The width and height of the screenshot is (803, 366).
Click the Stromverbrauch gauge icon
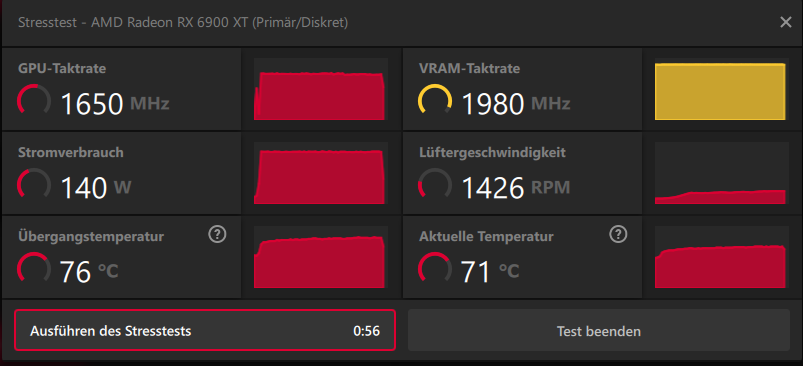point(34,184)
